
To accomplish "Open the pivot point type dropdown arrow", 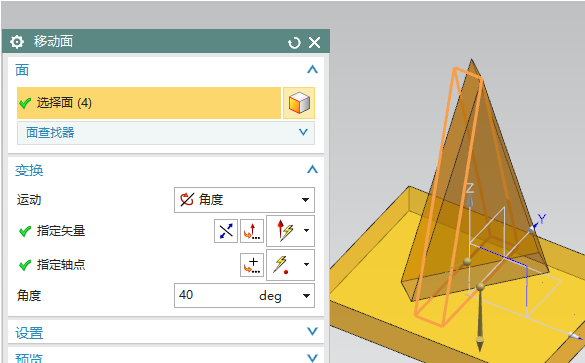I will [x=306, y=265].
